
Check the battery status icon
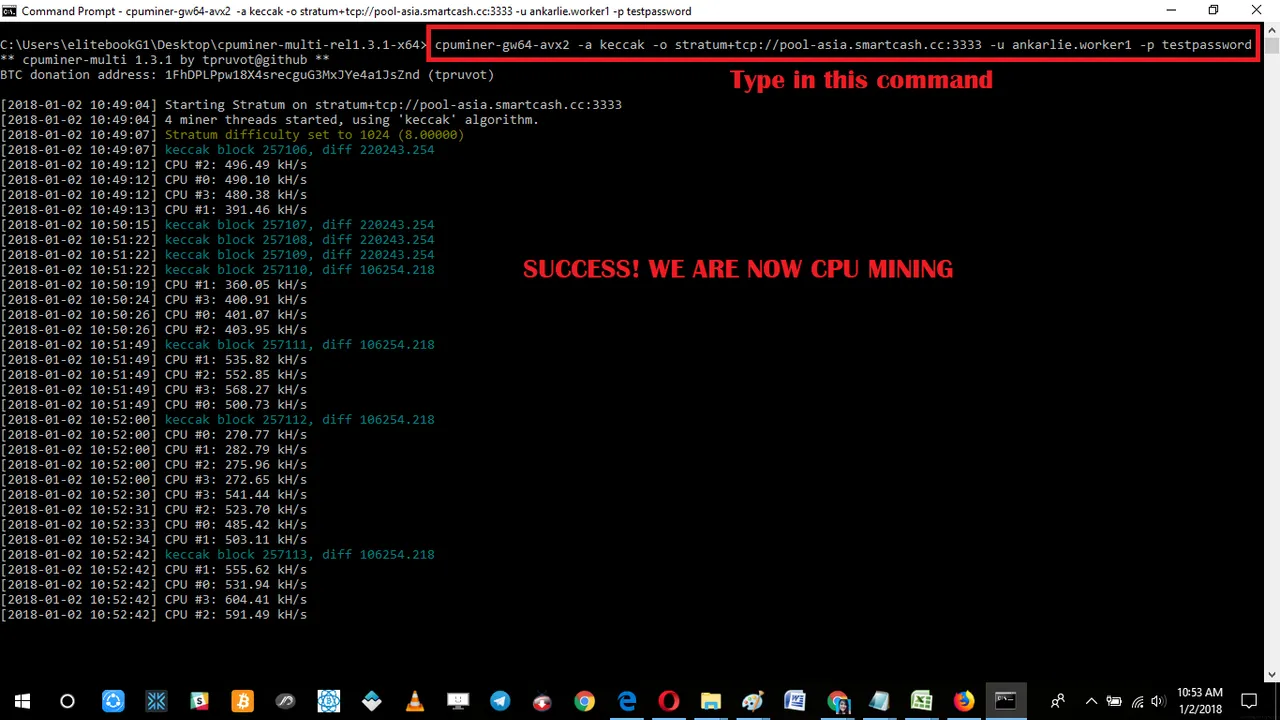[x=1113, y=701]
